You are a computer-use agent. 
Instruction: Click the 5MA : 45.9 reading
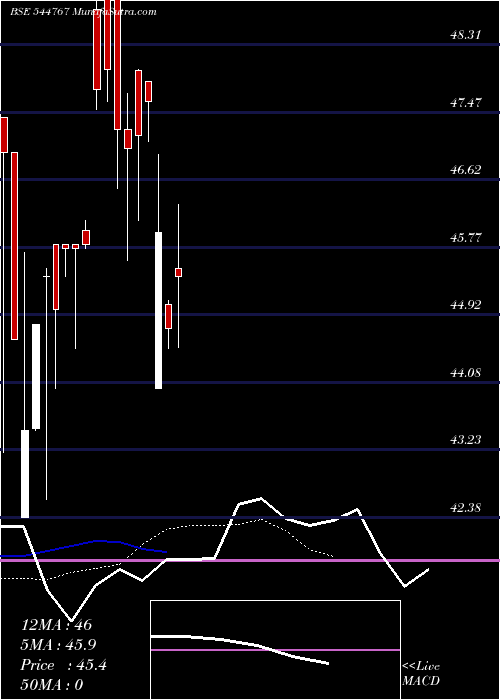pos(58,645)
